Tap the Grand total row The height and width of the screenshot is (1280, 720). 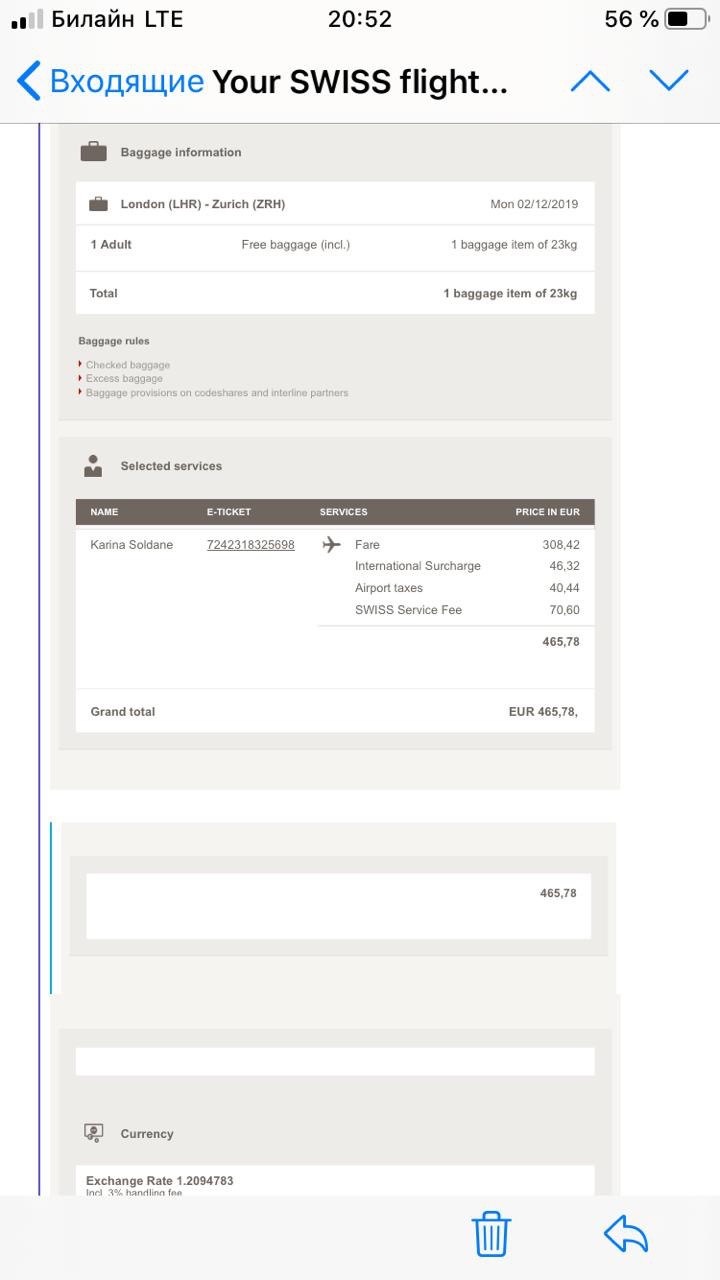335,712
